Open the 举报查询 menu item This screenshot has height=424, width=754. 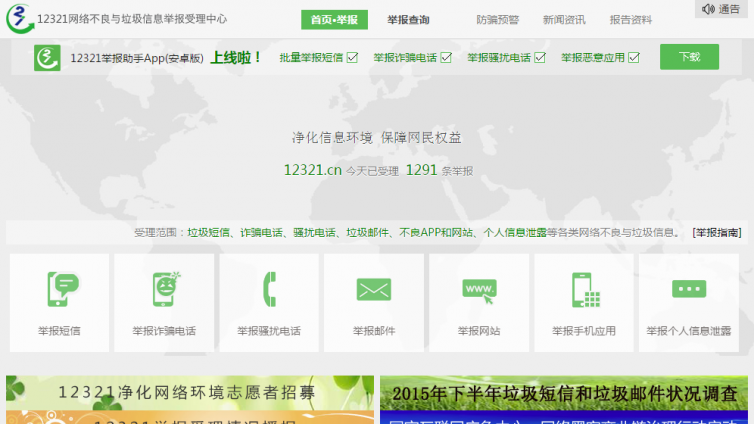(408, 20)
